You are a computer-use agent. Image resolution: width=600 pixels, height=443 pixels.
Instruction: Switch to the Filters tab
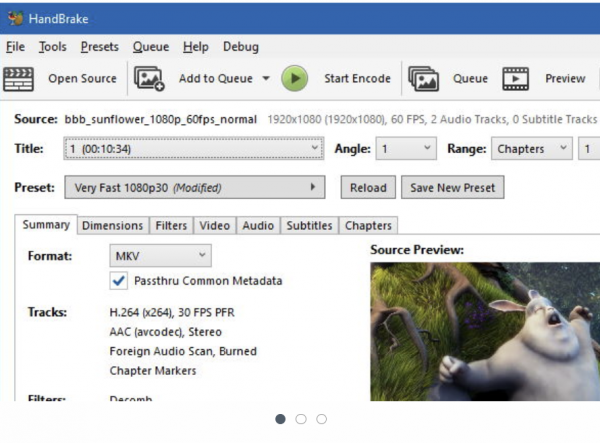(x=171, y=225)
